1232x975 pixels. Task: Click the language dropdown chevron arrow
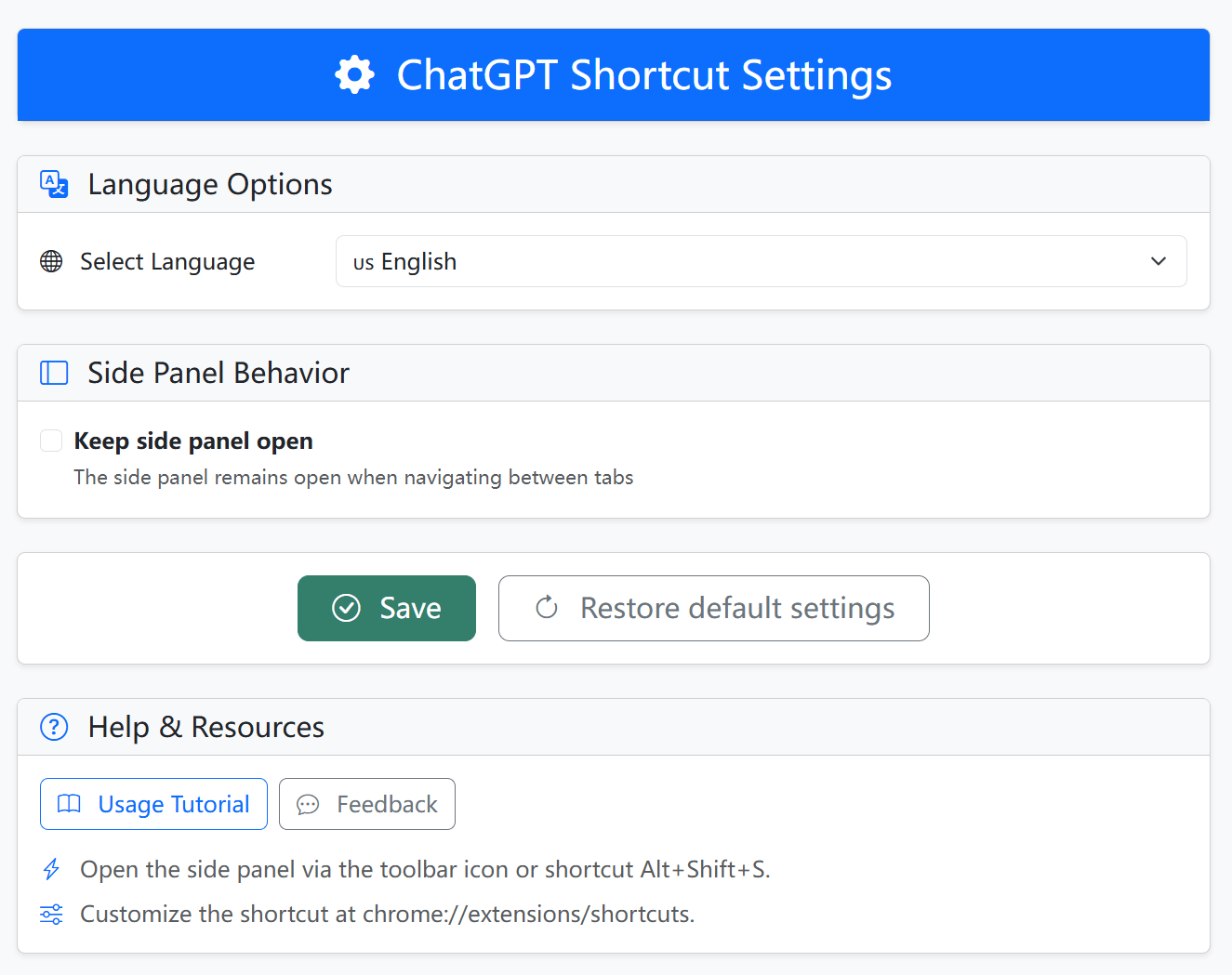pos(1158,261)
